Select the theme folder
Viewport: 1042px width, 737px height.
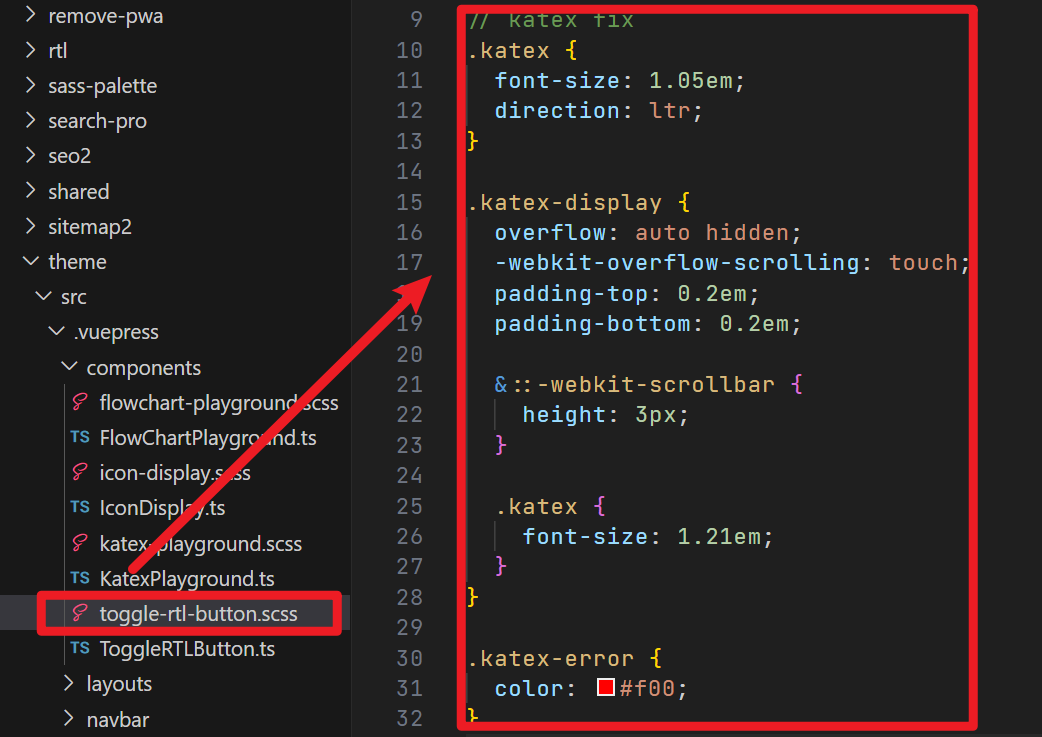(77, 262)
